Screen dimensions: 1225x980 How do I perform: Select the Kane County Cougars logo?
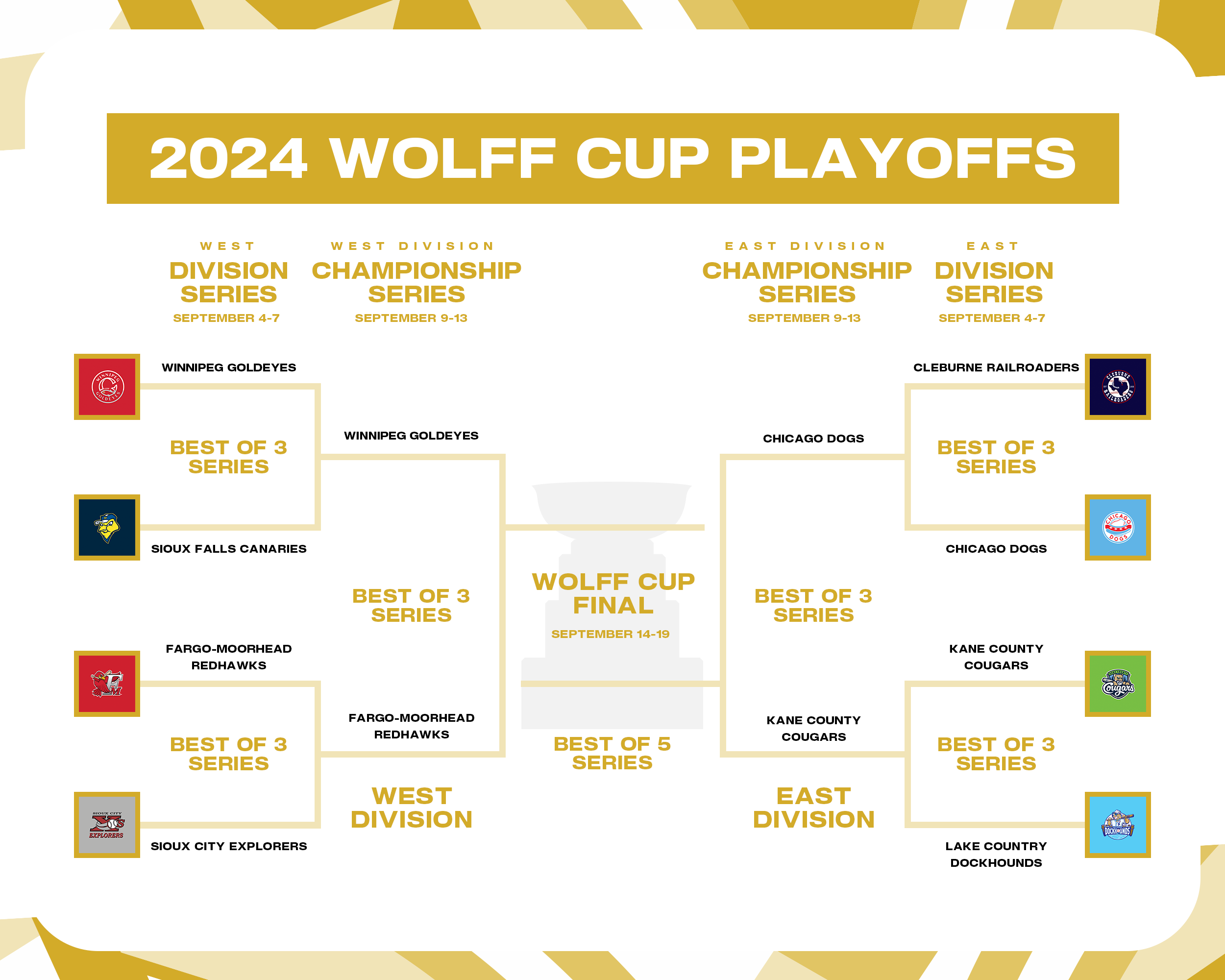click(x=1117, y=684)
